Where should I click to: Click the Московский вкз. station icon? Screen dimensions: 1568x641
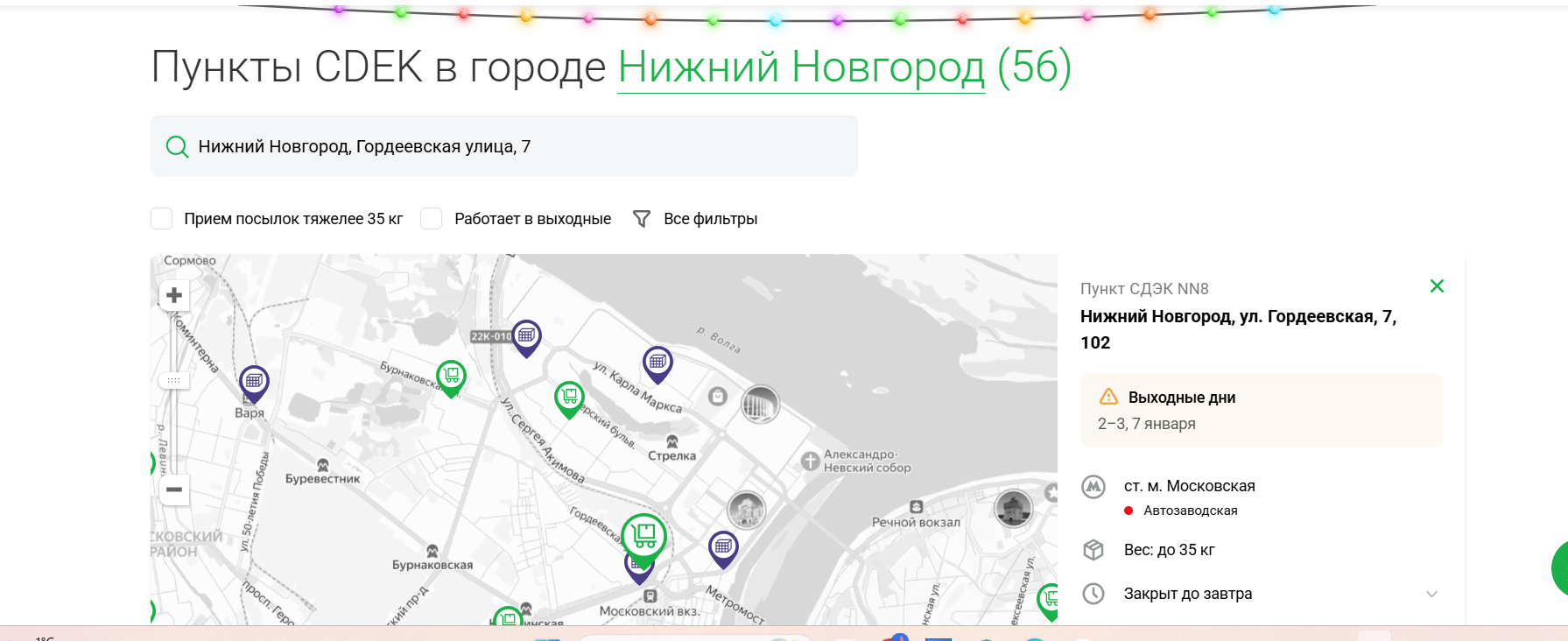650,596
